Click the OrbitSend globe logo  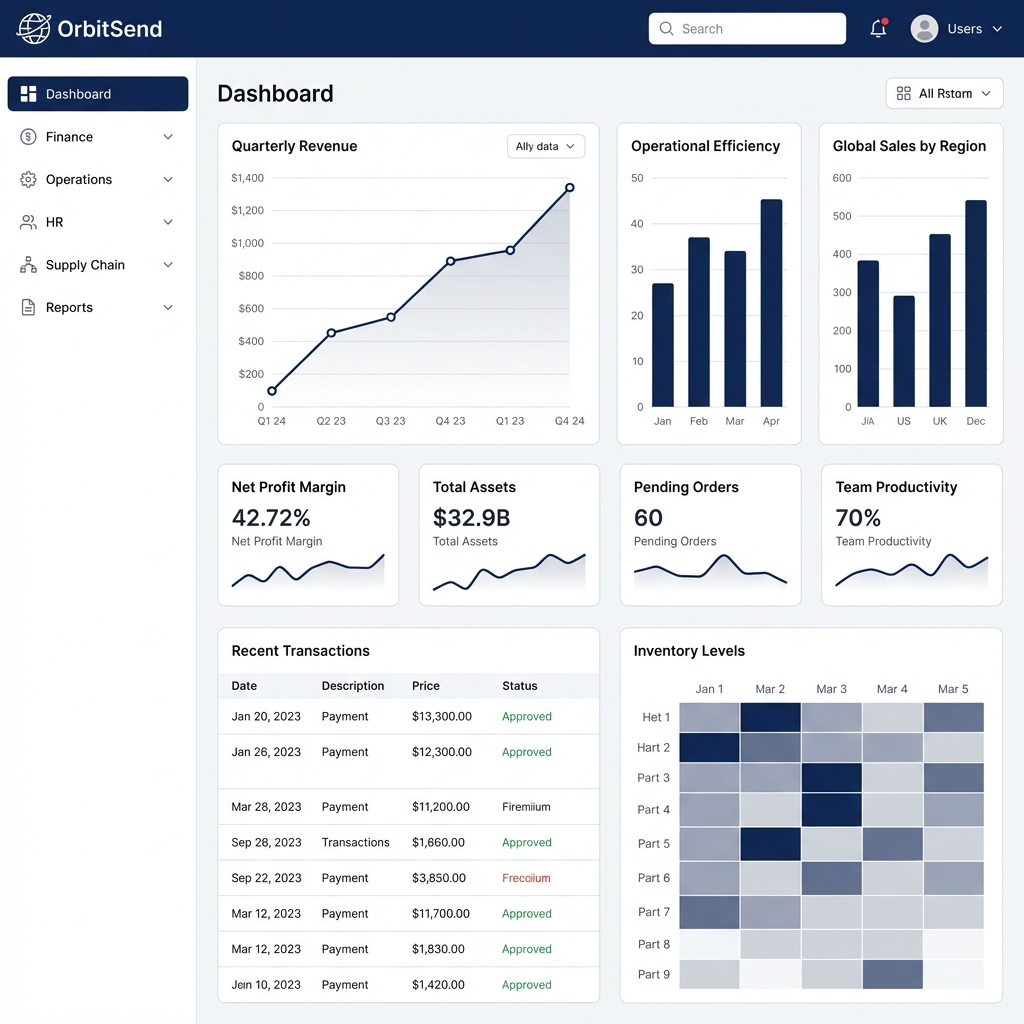[33, 29]
